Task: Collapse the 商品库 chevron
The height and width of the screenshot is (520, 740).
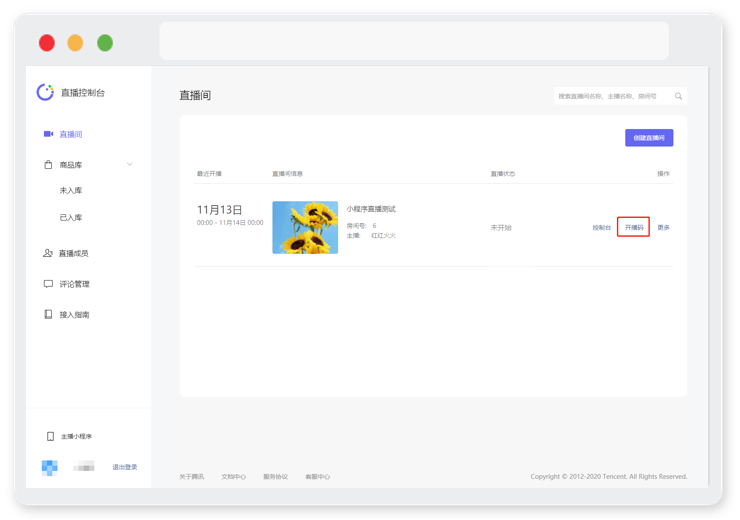Action: [x=129, y=164]
